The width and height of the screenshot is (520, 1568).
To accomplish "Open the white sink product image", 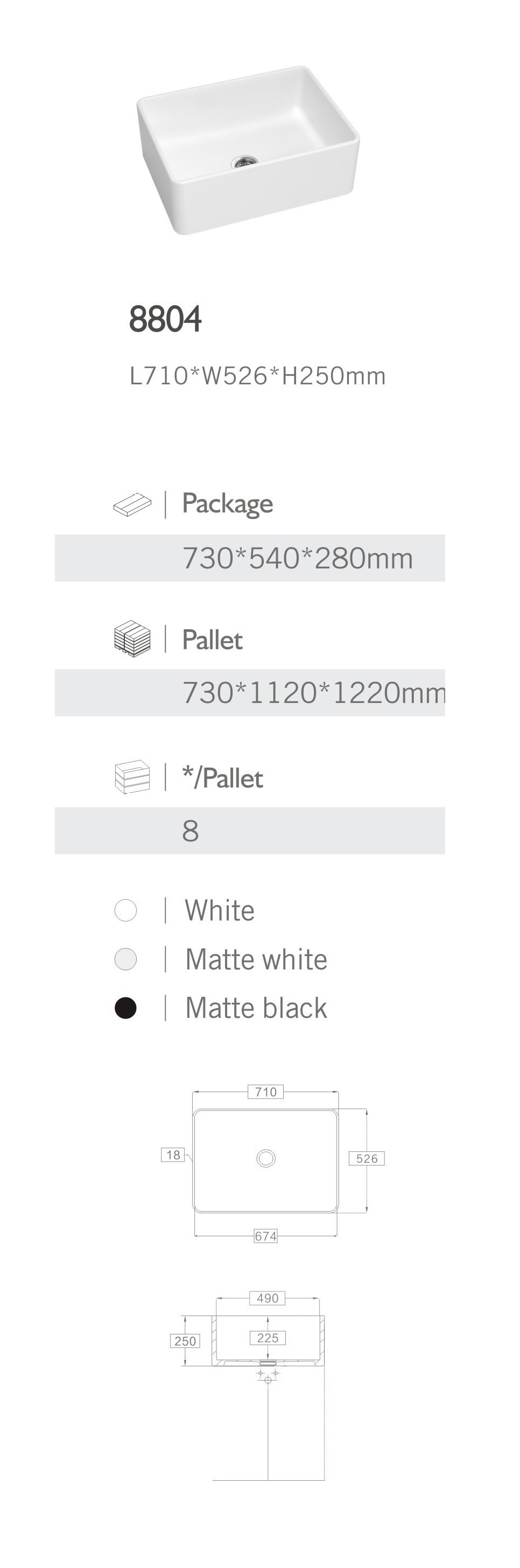I will coord(247,149).
